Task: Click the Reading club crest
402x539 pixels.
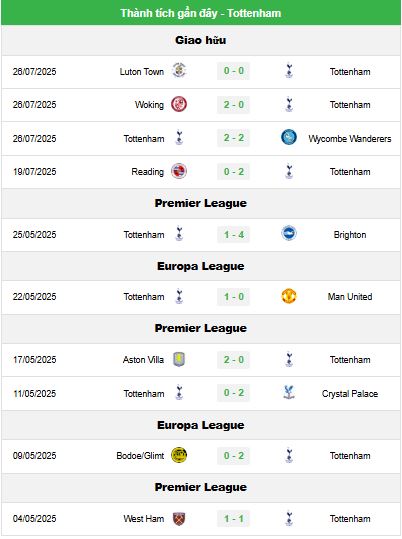Action: pos(179,171)
